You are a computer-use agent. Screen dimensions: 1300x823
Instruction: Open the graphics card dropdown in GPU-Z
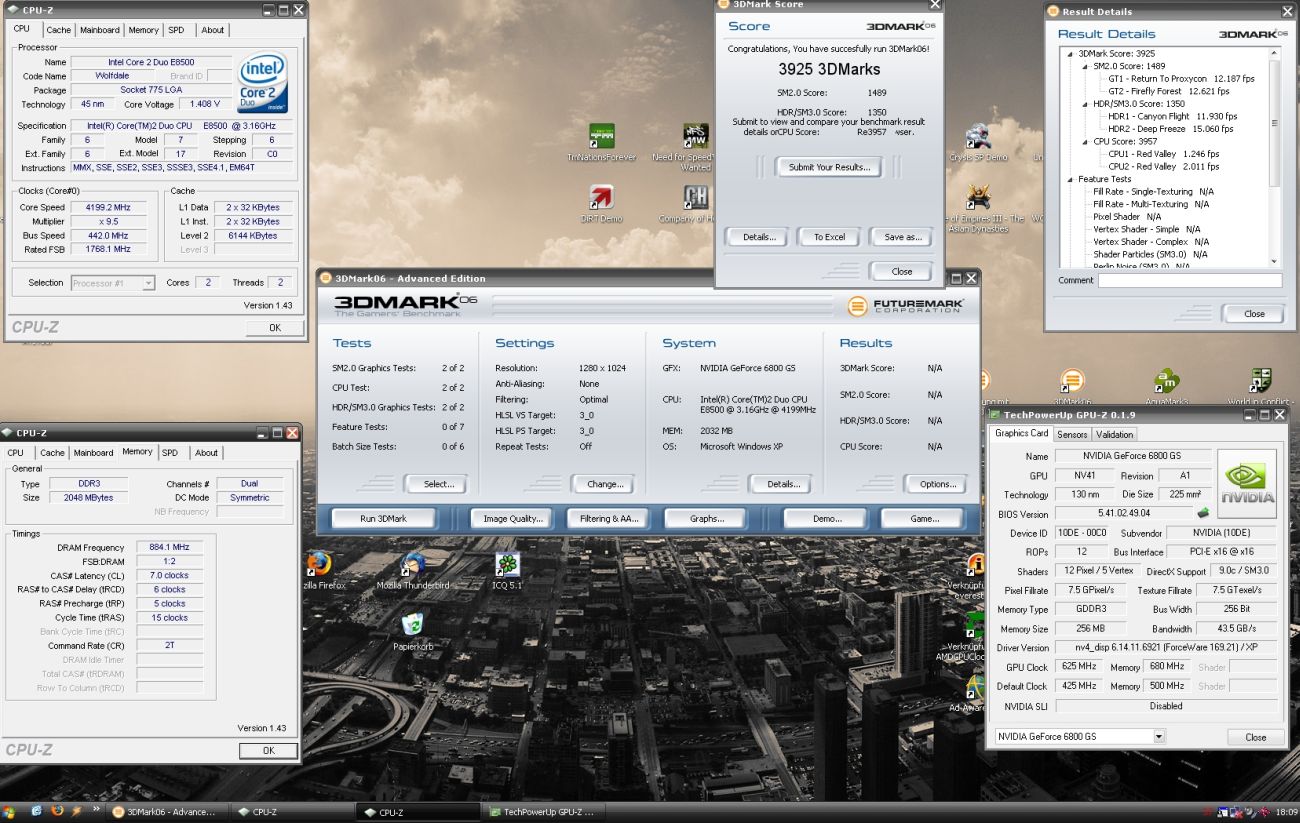click(1080, 736)
